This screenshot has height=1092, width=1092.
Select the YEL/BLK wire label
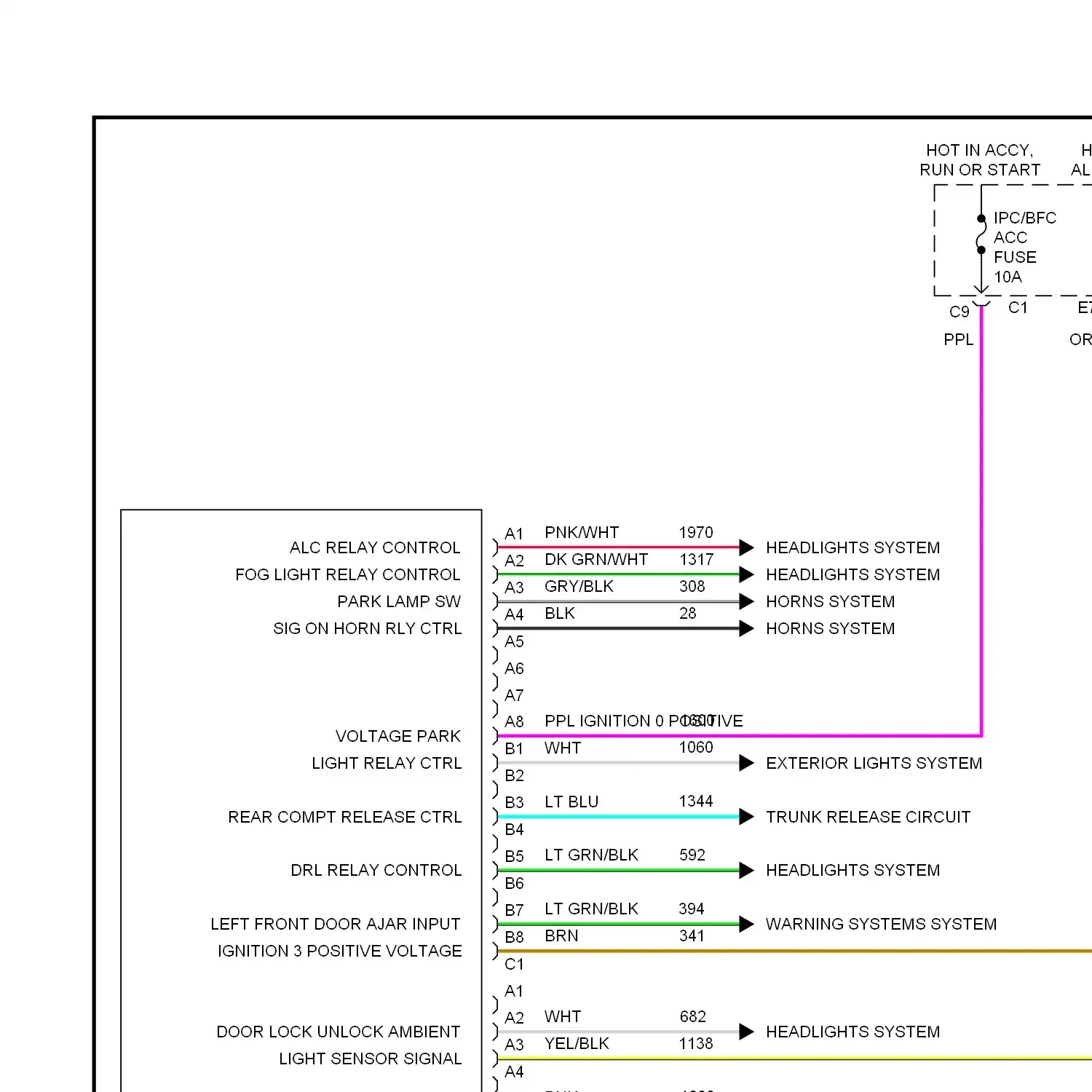(x=577, y=1043)
